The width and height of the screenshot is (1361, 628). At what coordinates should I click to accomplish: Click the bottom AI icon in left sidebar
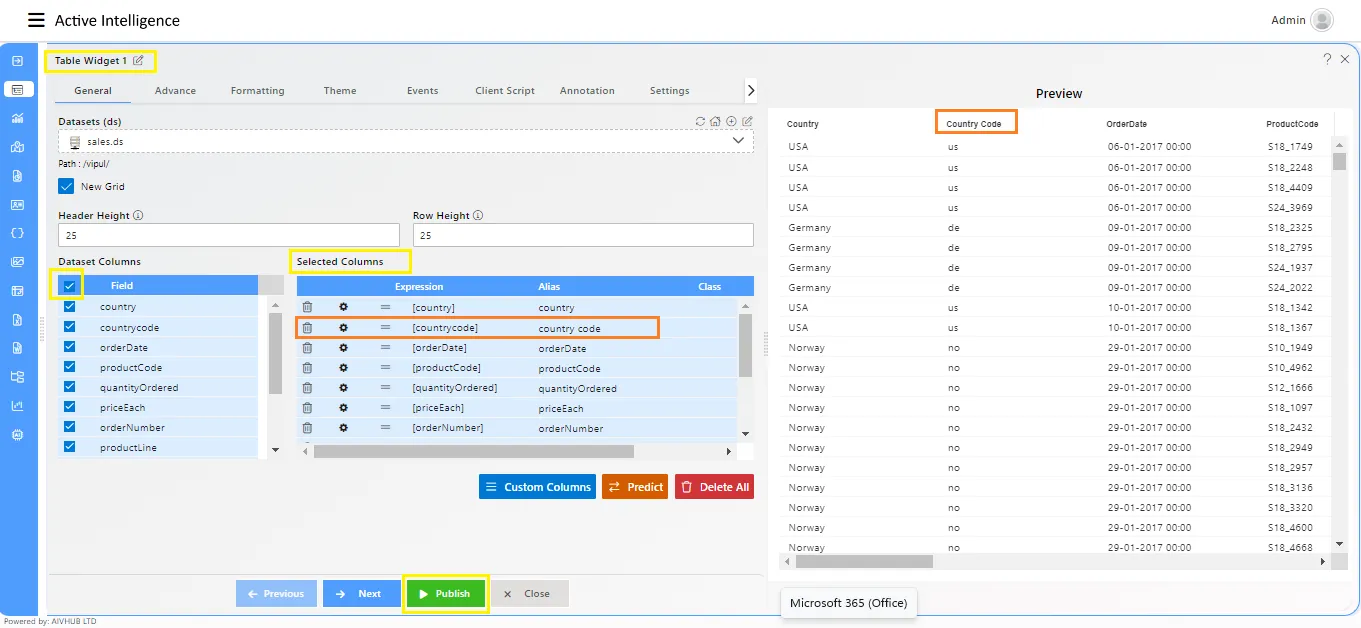click(x=17, y=435)
